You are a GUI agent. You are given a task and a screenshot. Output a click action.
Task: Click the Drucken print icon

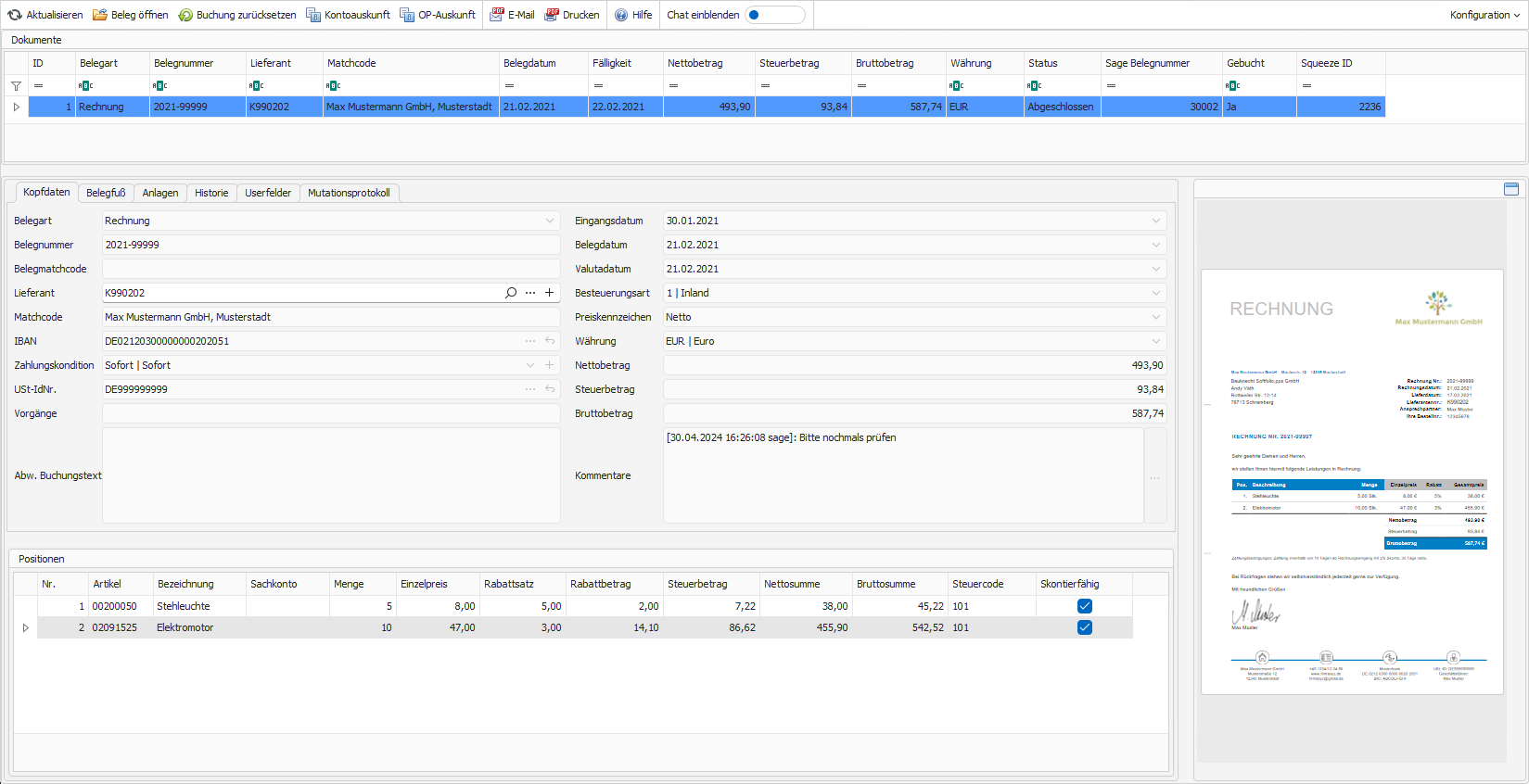552,15
